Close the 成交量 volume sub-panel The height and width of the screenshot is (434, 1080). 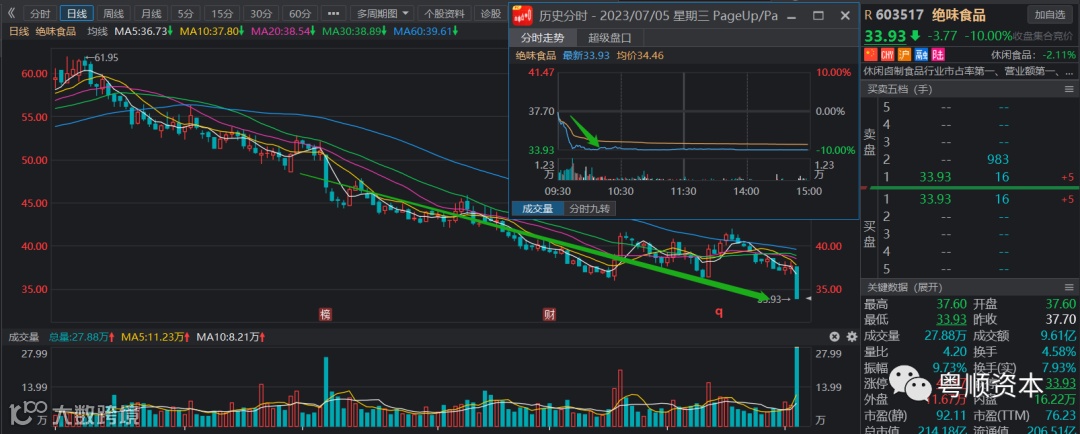point(834,337)
